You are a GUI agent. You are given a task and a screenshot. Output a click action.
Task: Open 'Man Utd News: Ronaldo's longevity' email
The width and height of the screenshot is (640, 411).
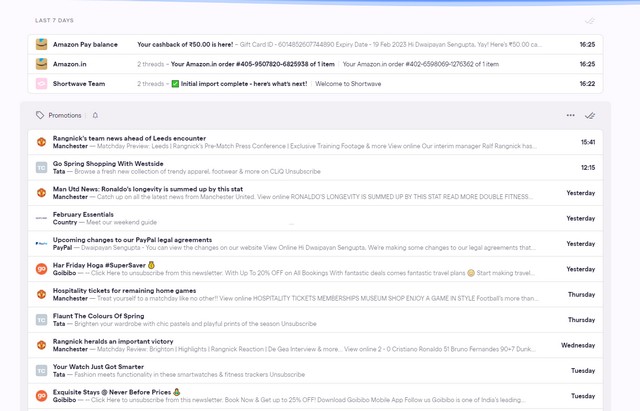tap(316, 193)
